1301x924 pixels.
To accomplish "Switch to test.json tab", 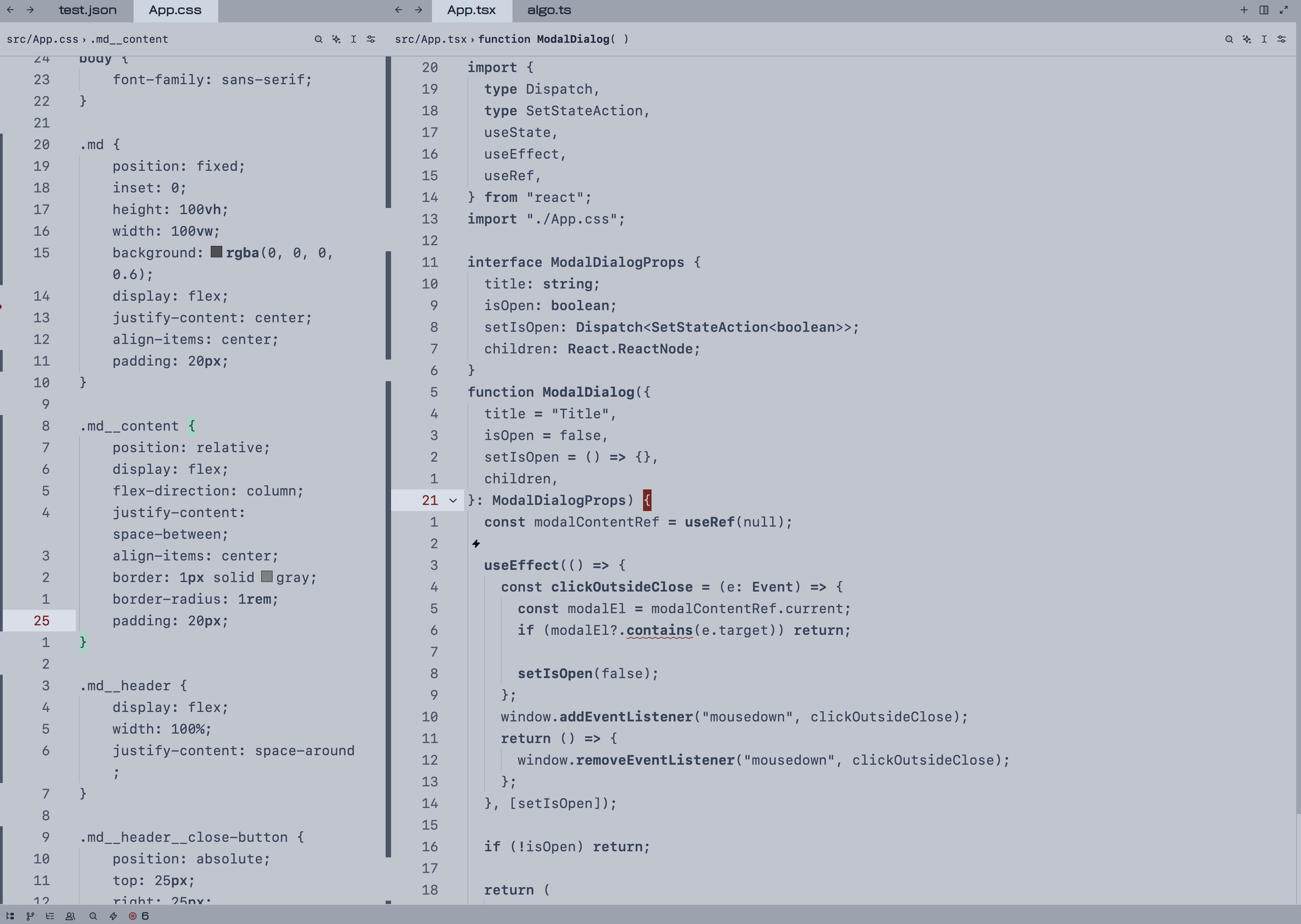I will (88, 10).
